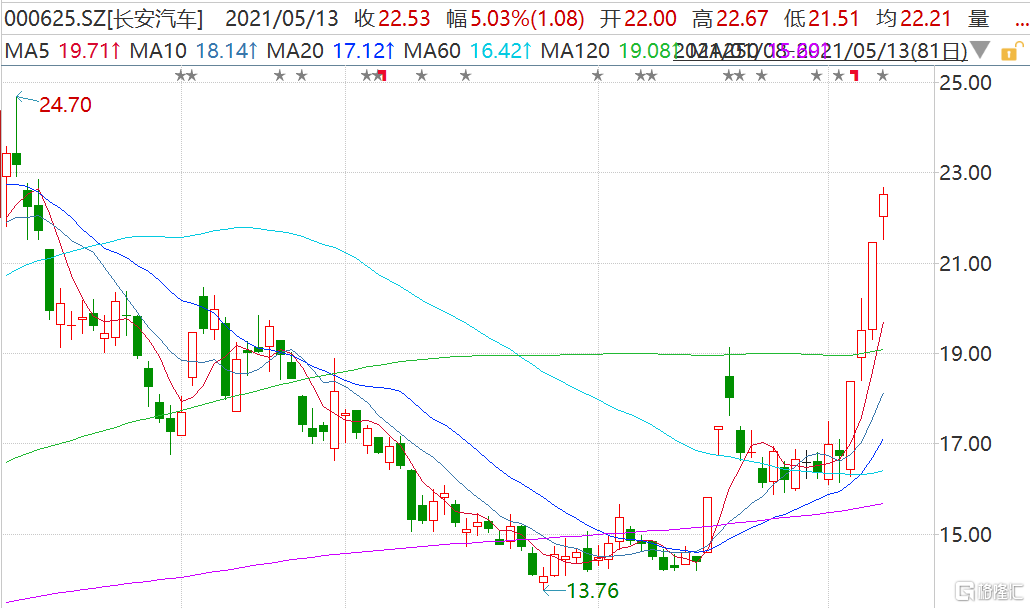Open the gray triangle dropdown beside the date range
This screenshot has width=1030, height=608.
[x=979, y=50]
